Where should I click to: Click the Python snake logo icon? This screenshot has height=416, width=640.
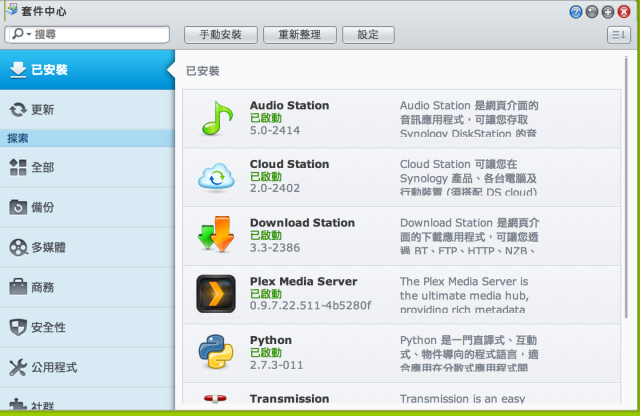click(x=216, y=352)
